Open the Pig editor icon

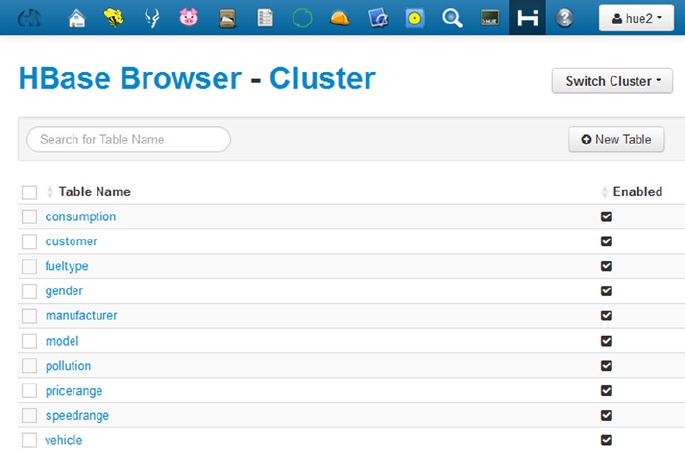pyautogui.click(x=189, y=18)
